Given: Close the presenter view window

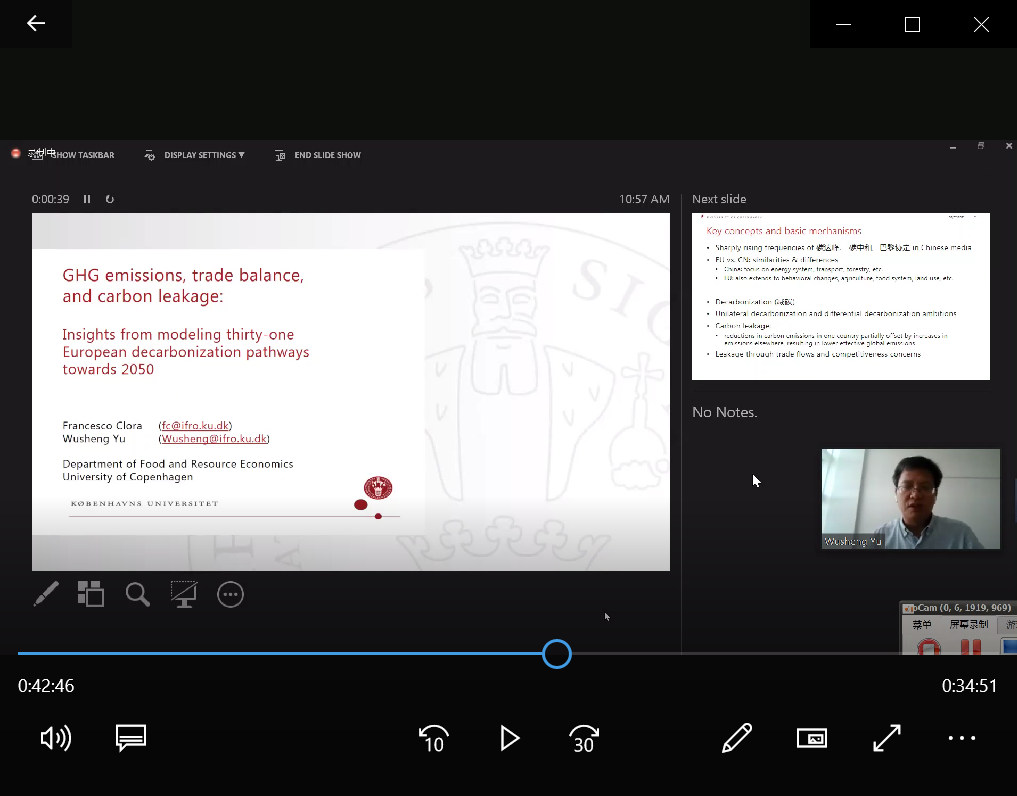Looking at the screenshot, I should click(1009, 146).
